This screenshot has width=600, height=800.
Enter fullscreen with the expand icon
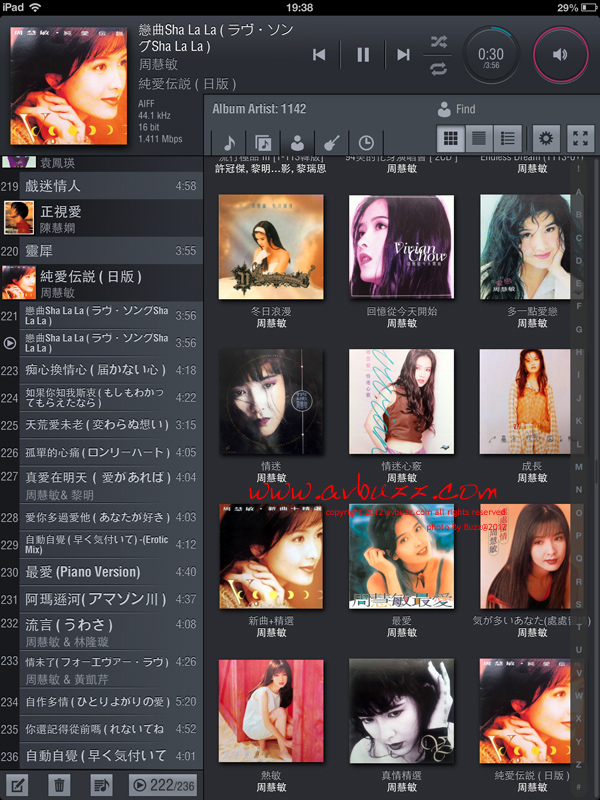tap(579, 139)
